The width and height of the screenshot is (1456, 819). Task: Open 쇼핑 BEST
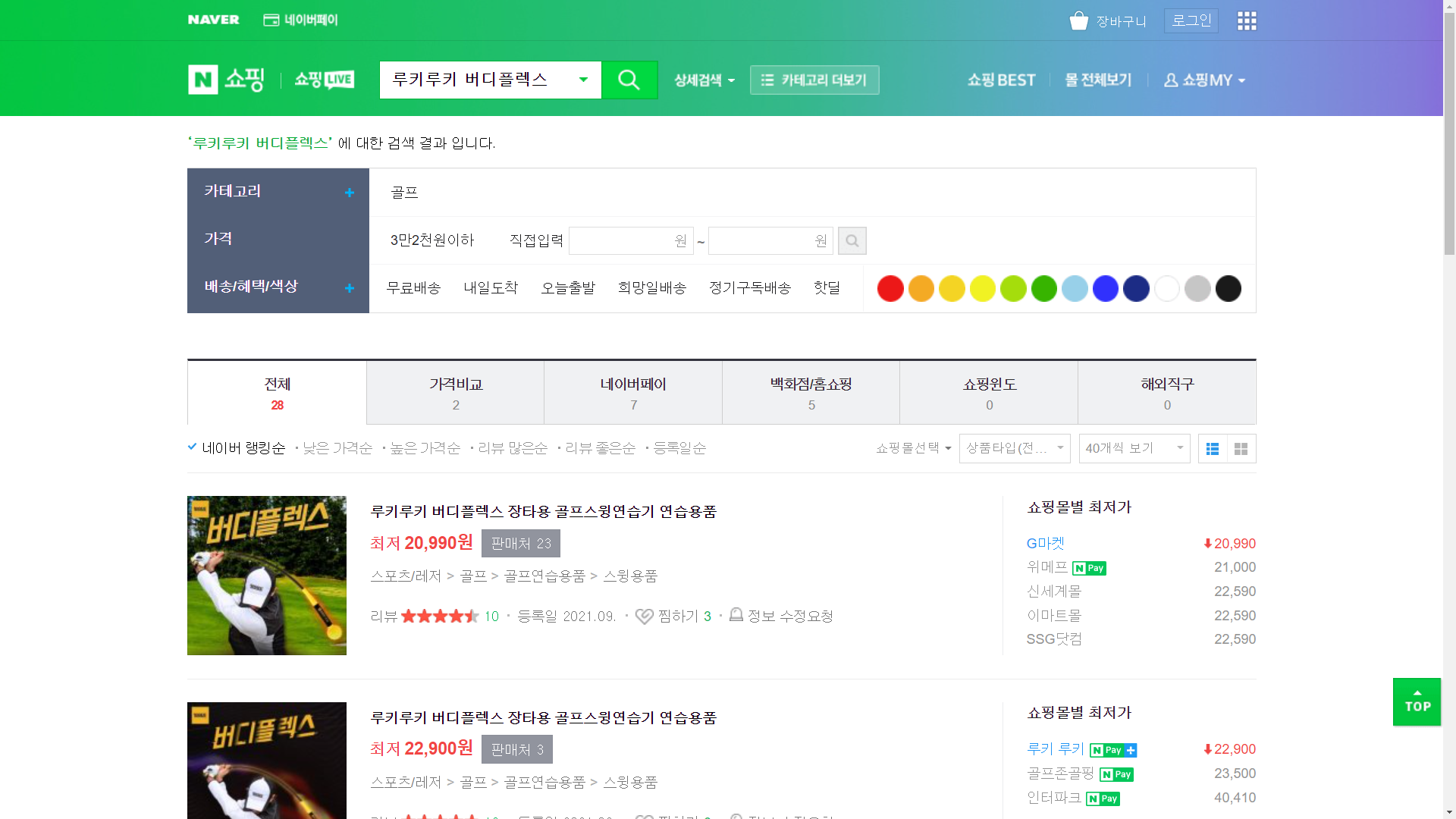[1001, 80]
